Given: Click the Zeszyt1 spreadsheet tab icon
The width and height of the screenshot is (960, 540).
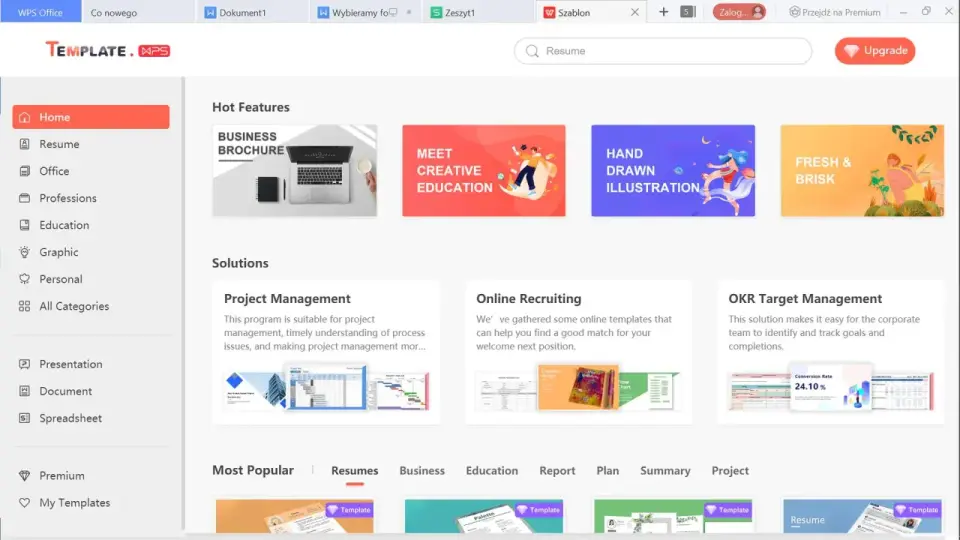Looking at the screenshot, I should pos(436,12).
